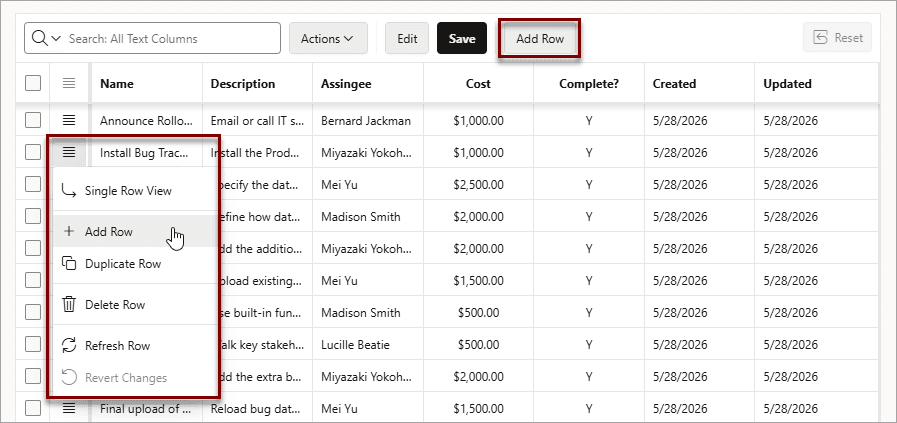Select checkbox for Mei Yu $2,500.00 row
The width and height of the screenshot is (897, 423).
[x=33, y=184]
